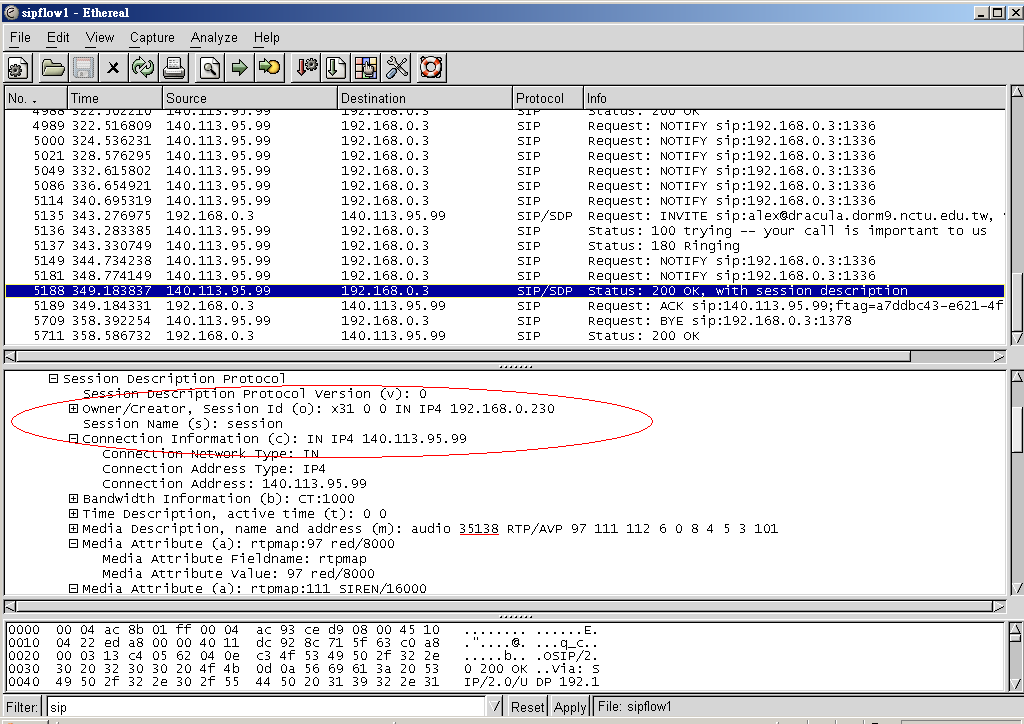Expand the Bandwidth Information (b) node

[74, 499]
